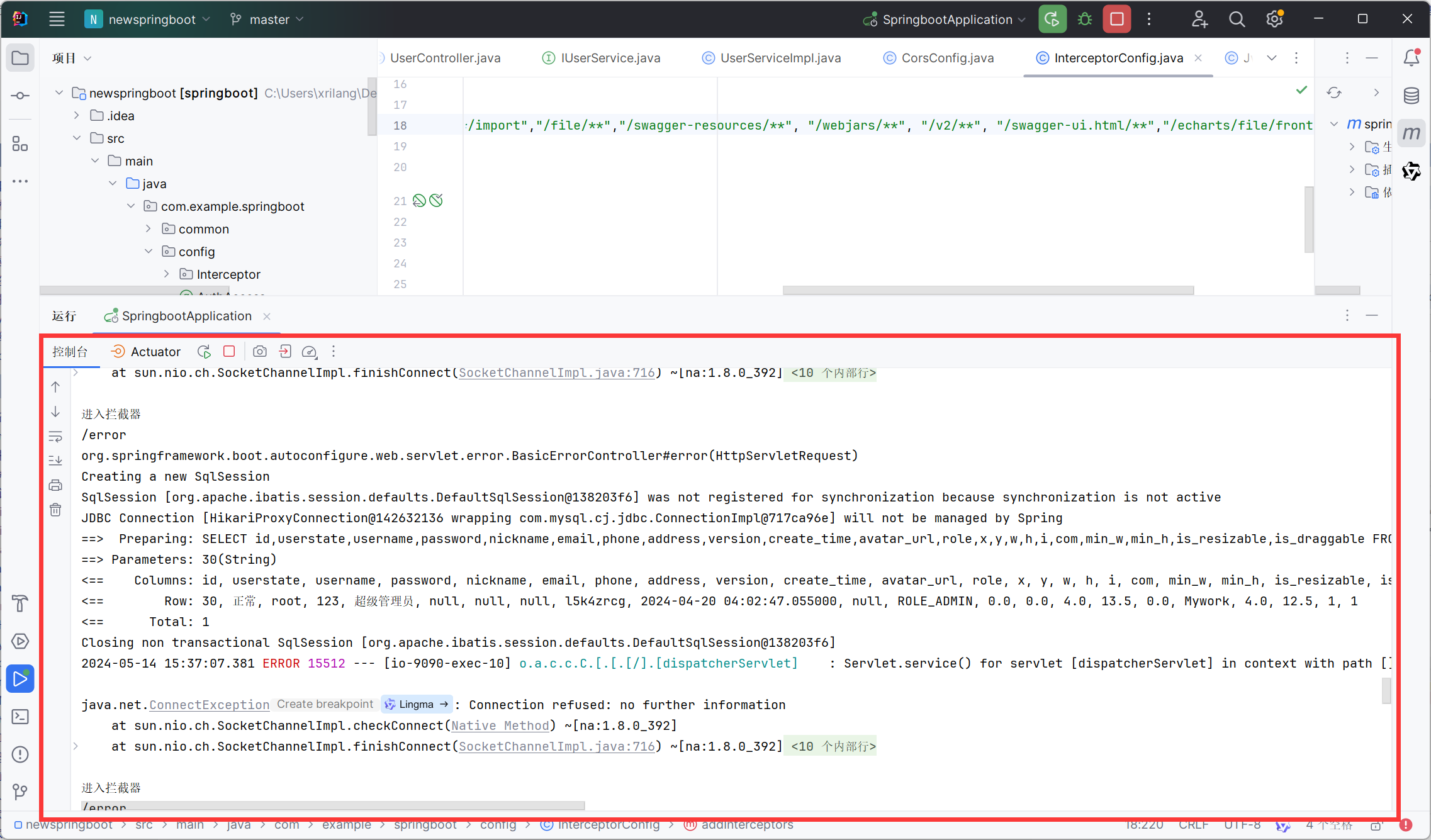Image resolution: width=1431 pixels, height=840 pixels.
Task: Print console output
Action: [55, 485]
